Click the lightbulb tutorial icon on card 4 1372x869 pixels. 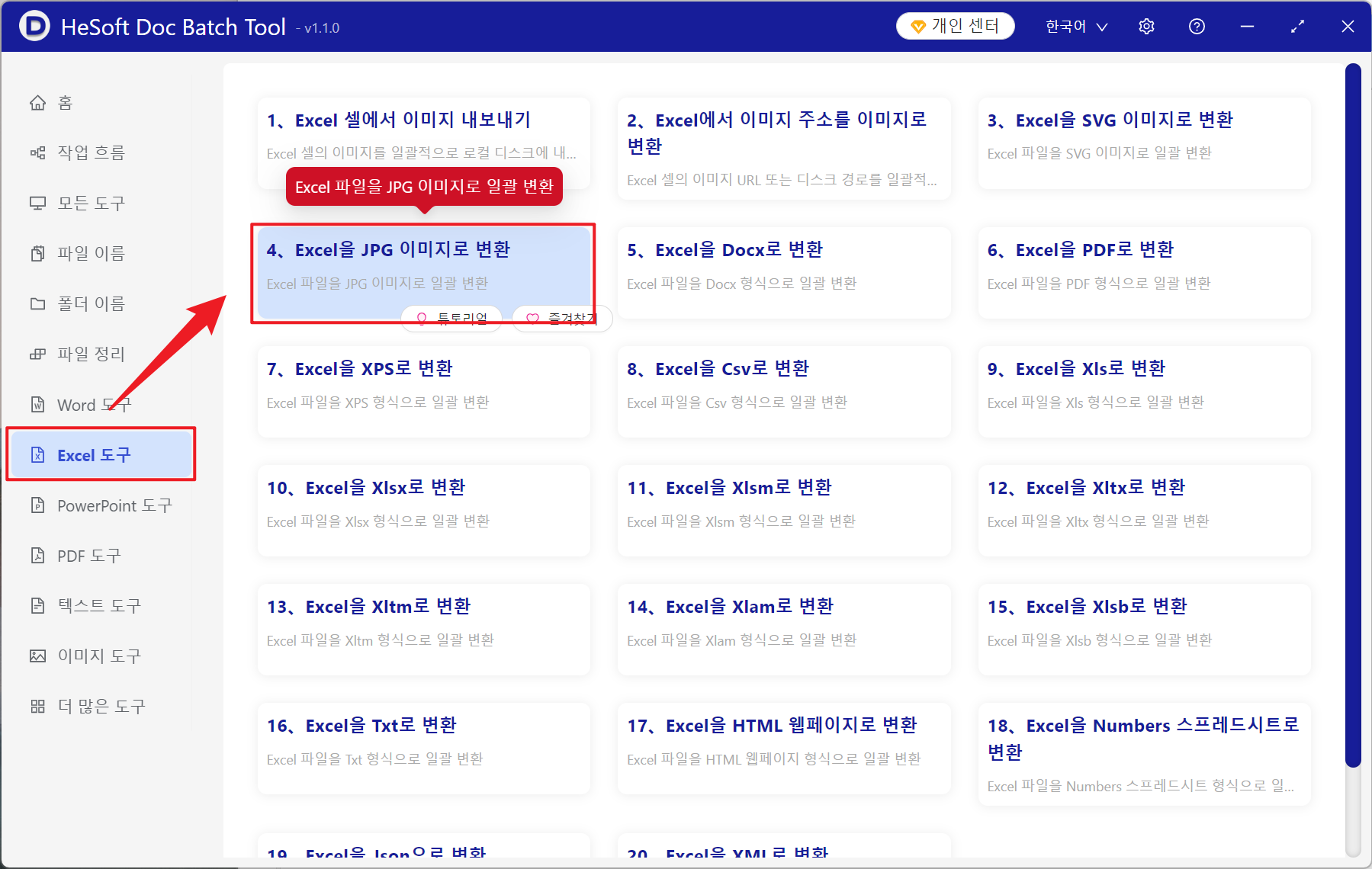(x=422, y=319)
